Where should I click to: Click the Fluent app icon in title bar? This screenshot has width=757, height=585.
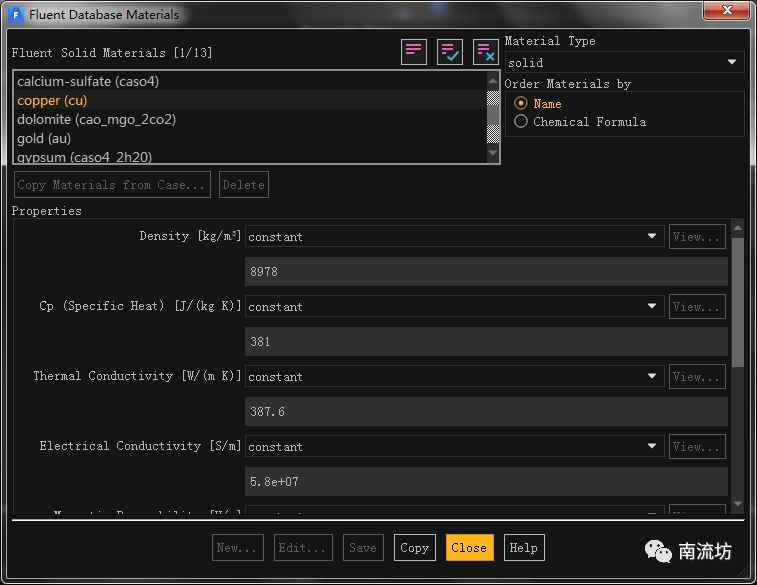(x=16, y=14)
